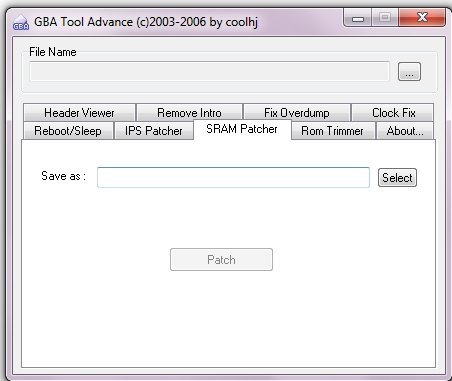Minimize the GBA Tool Advance window
This screenshot has height=381, width=452.
(357, 18)
